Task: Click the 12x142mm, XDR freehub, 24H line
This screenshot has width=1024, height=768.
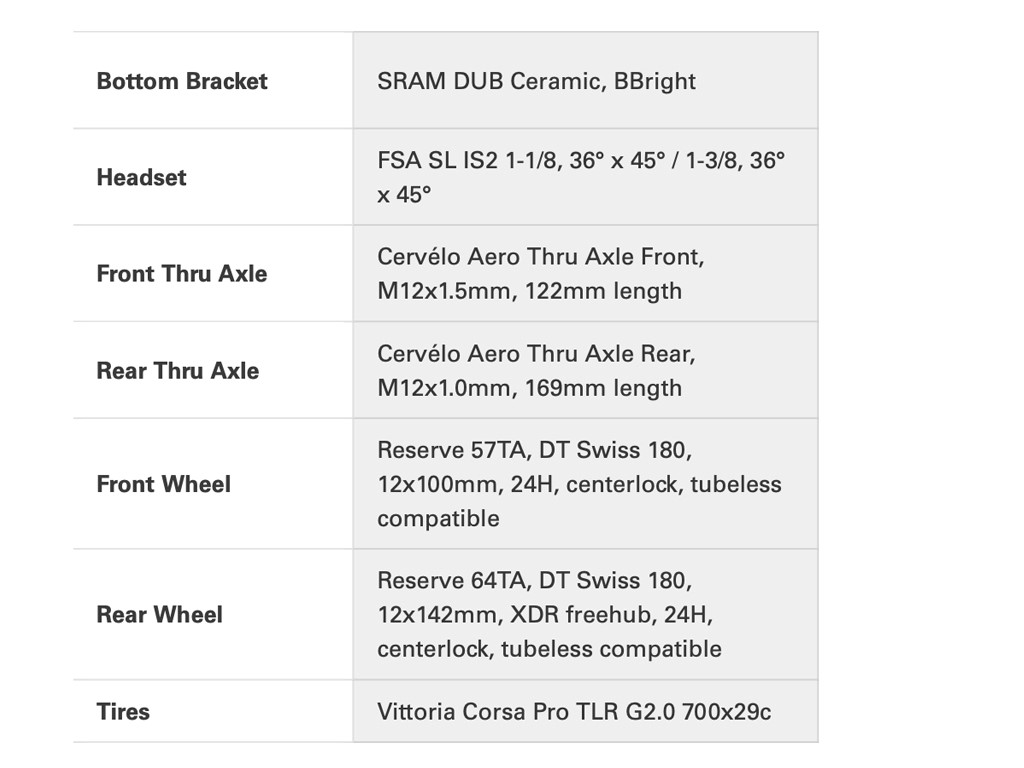Action: (x=544, y=614)
